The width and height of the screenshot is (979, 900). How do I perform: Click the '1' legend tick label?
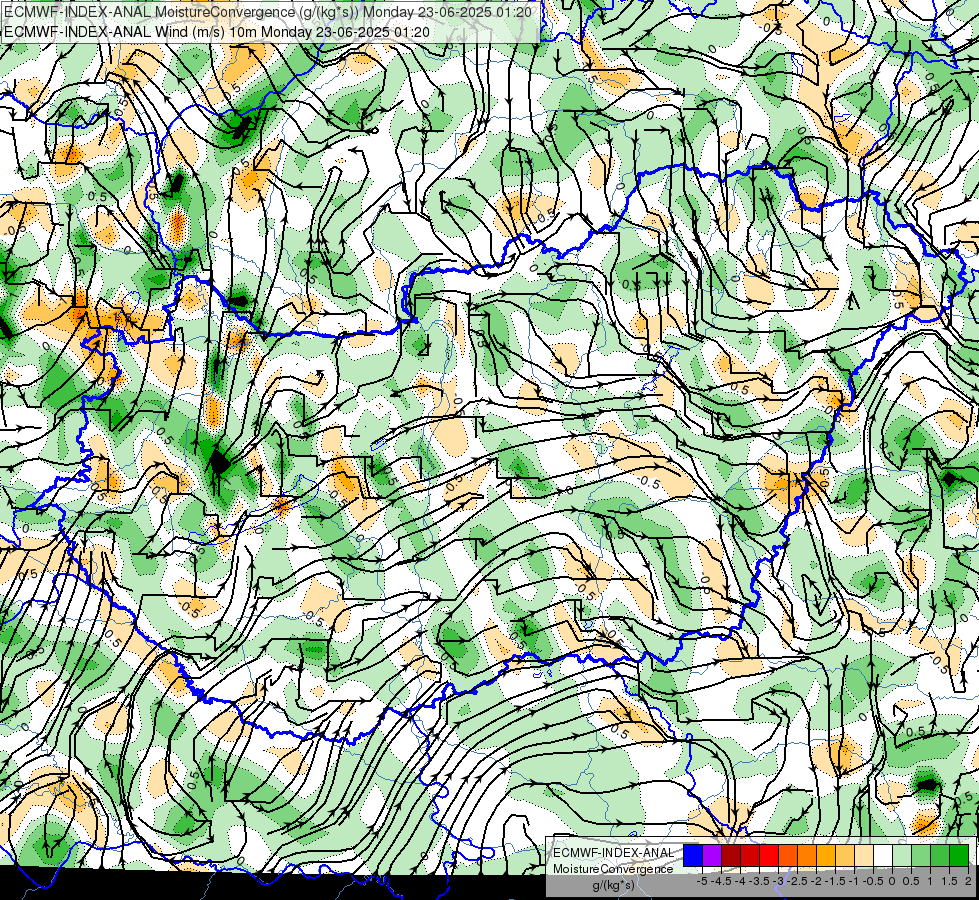(x=930, y=881)
